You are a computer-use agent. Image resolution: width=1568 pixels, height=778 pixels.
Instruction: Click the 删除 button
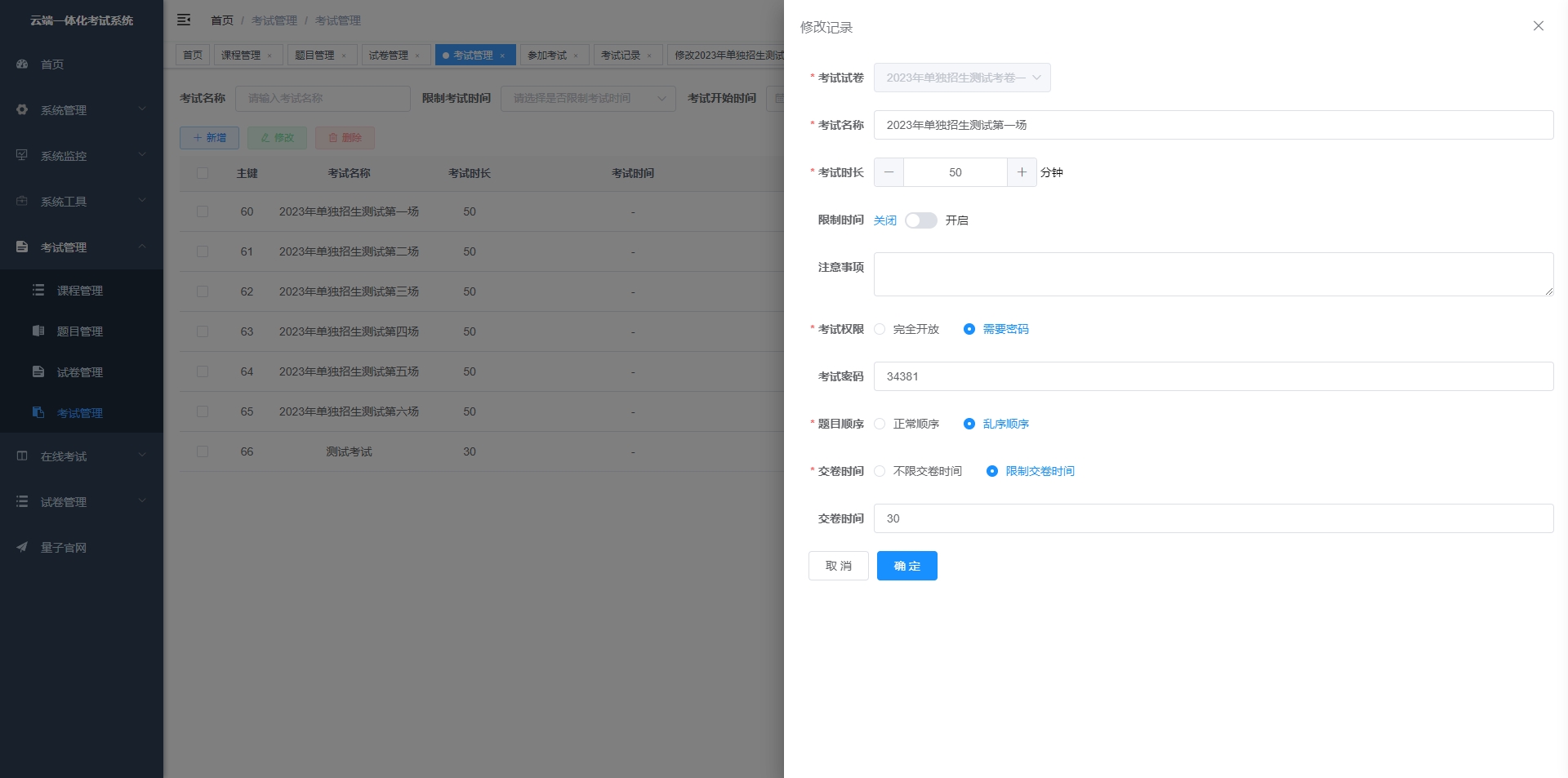[x=345, y=138]
